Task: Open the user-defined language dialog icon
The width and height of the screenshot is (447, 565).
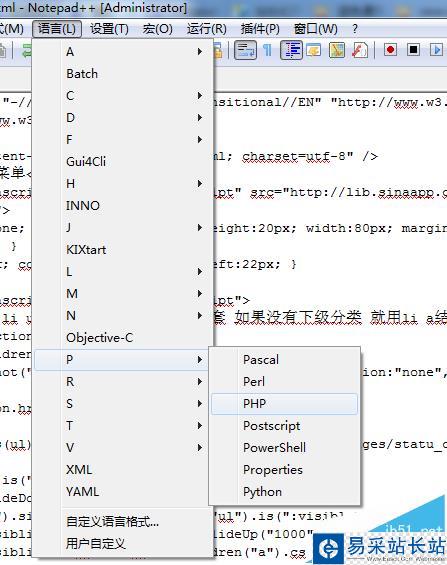Action: tap(314, 50)
